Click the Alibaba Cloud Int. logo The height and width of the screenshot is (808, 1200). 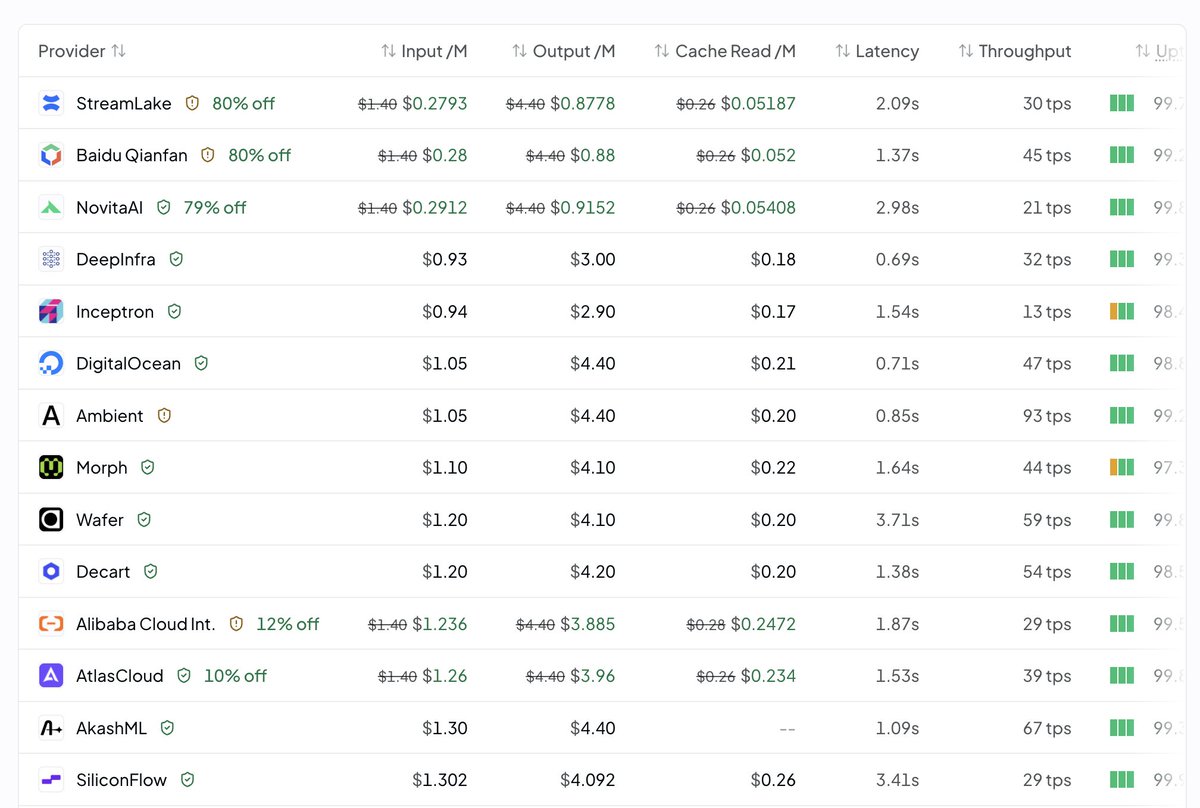(51, 623)
